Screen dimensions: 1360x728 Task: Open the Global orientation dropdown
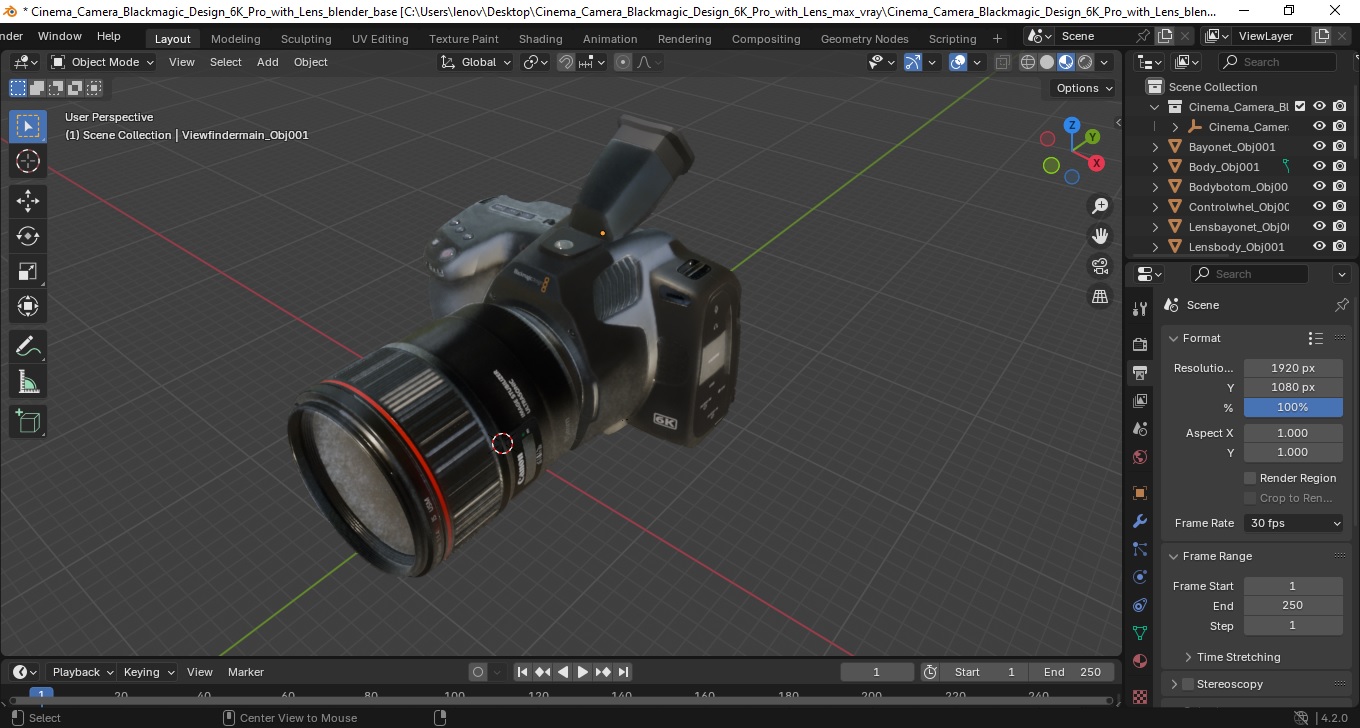click(x=475, y=62)
